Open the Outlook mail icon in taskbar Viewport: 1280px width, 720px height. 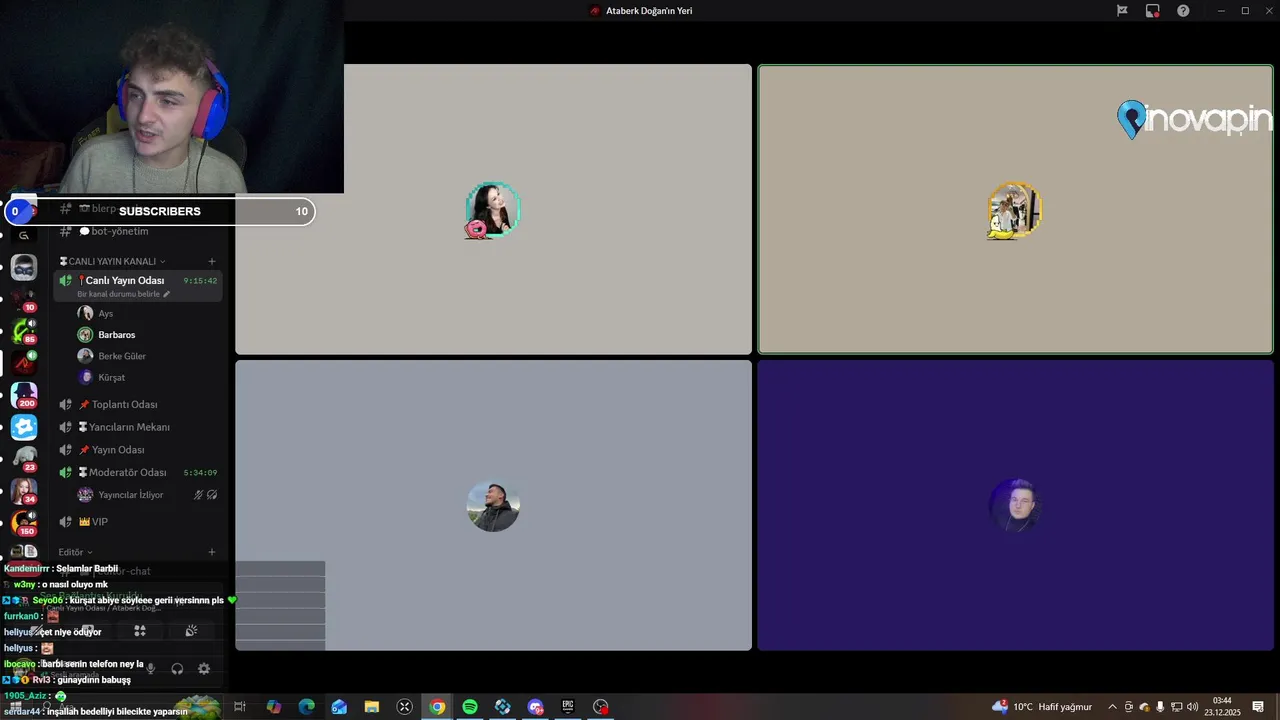click(339, 707)
